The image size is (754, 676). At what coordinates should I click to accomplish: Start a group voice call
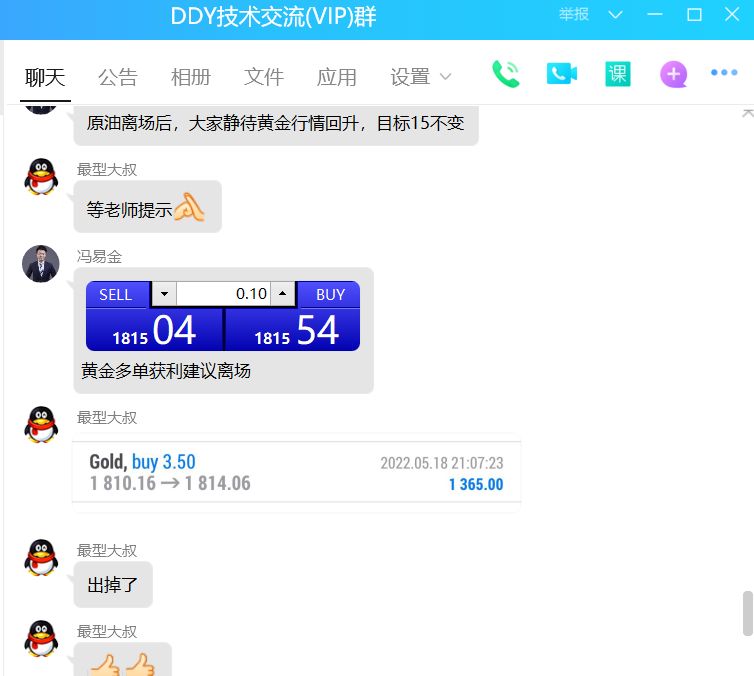coord(506,74)
